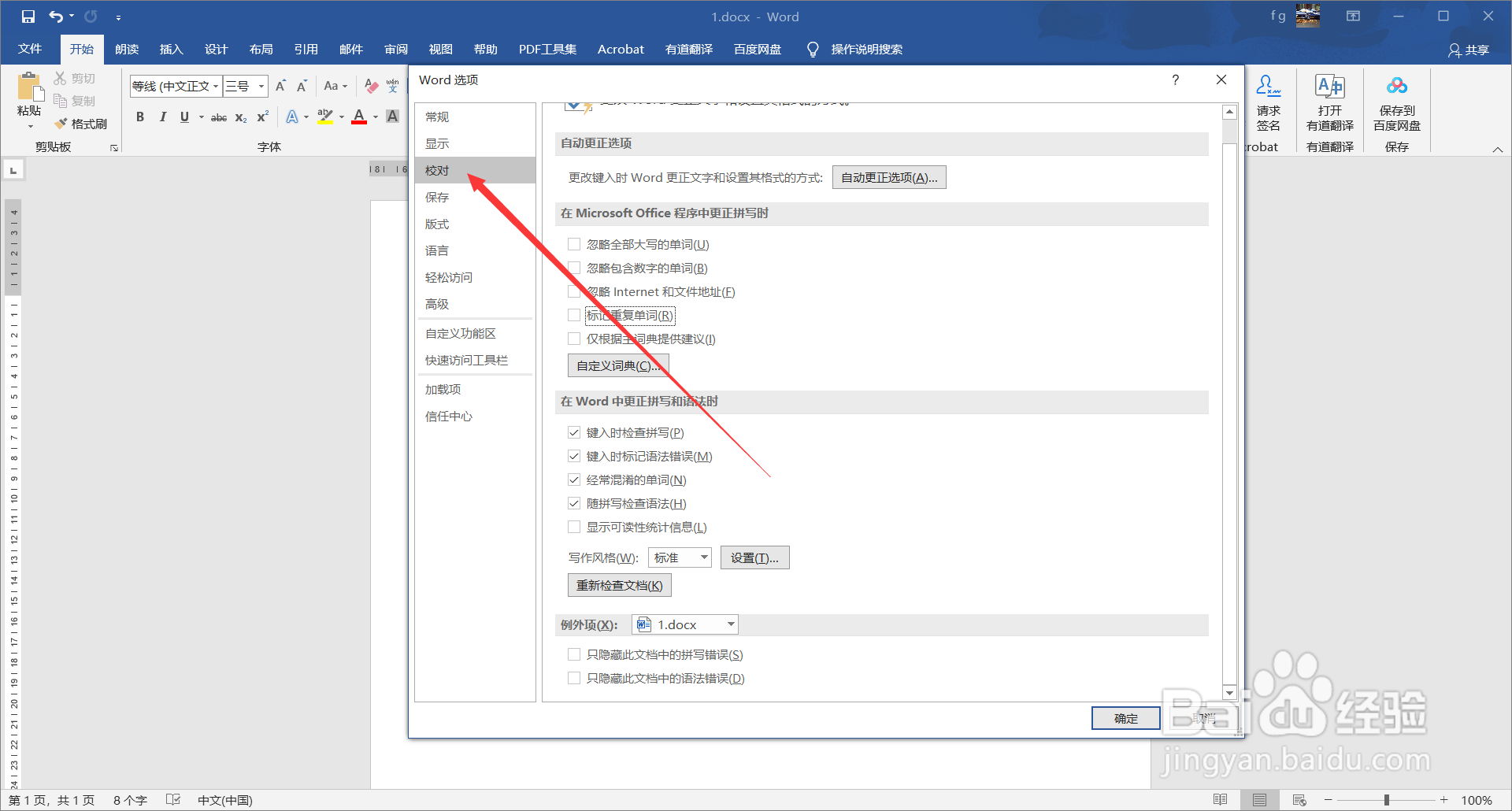1512x811 pixels.
Task: Click the AutoCorrect Options button
Action: pyautogui.click(x=889, y=177)
